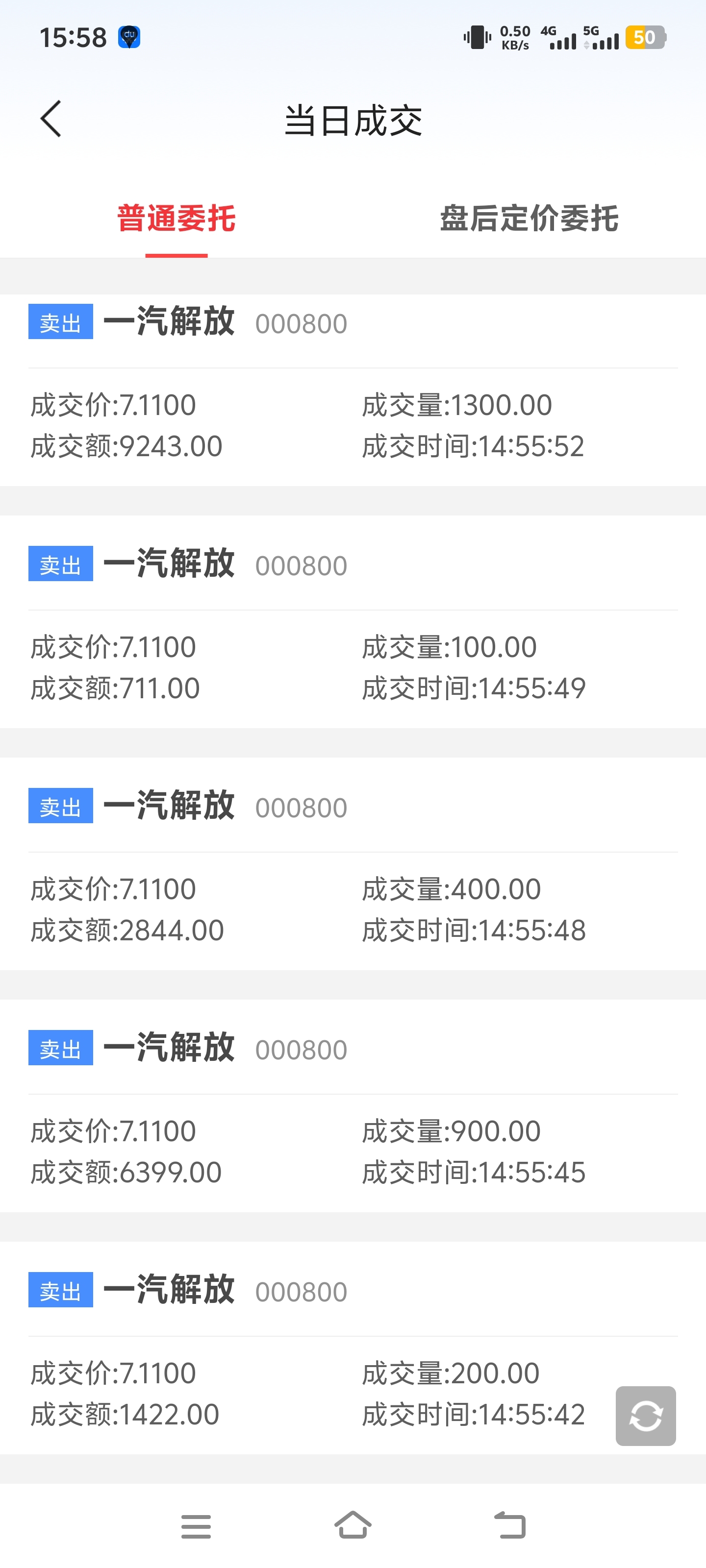The height and width of the screenshot is (1568, 706).
Task: Tap stock code 000800 in the second record
Action: coord(301,566)
